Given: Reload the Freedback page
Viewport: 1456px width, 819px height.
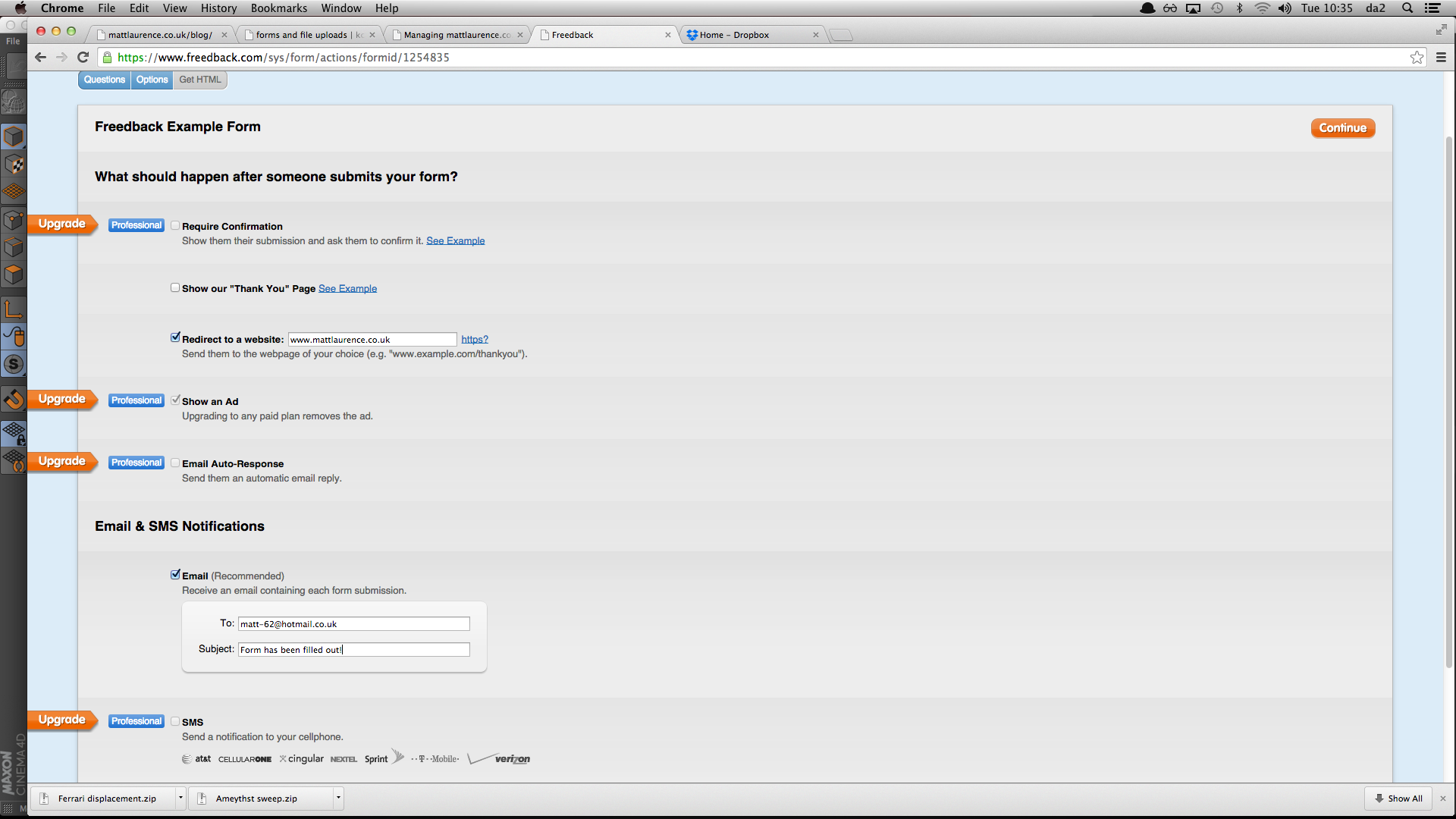Looking at the screenshot, I should point(83,58).
